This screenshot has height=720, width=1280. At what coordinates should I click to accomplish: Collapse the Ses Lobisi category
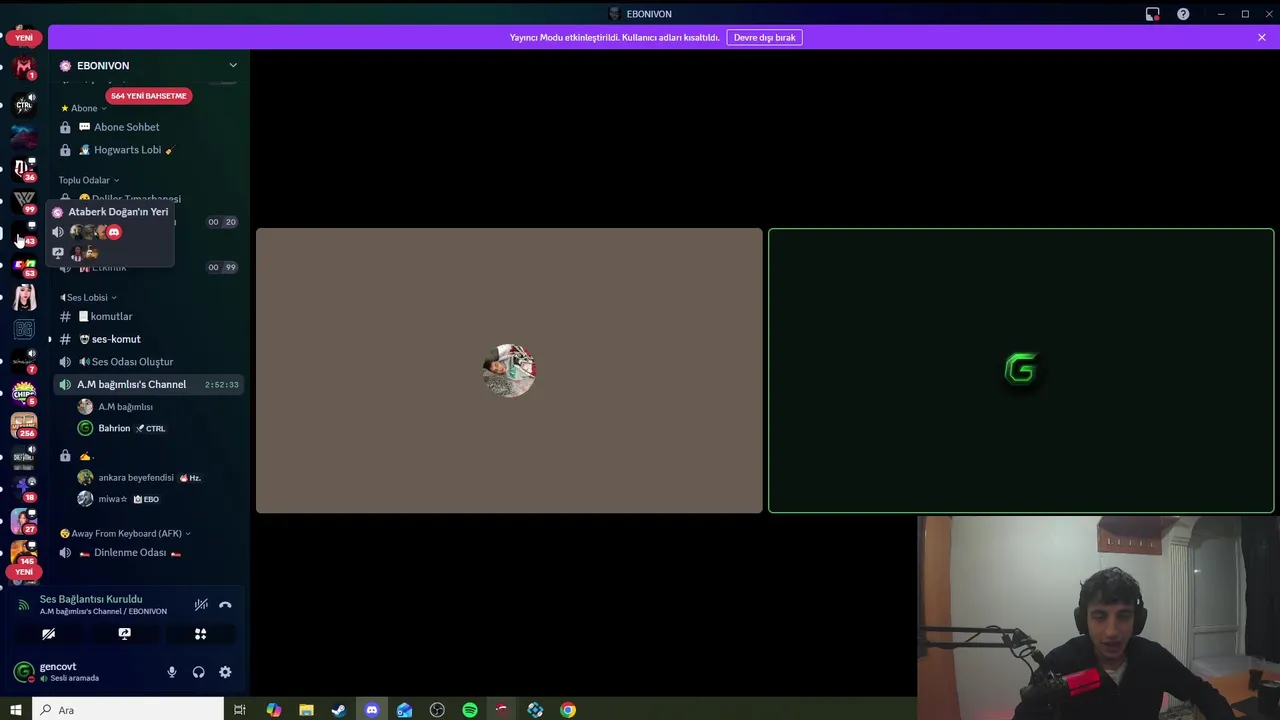click(88, 297)
